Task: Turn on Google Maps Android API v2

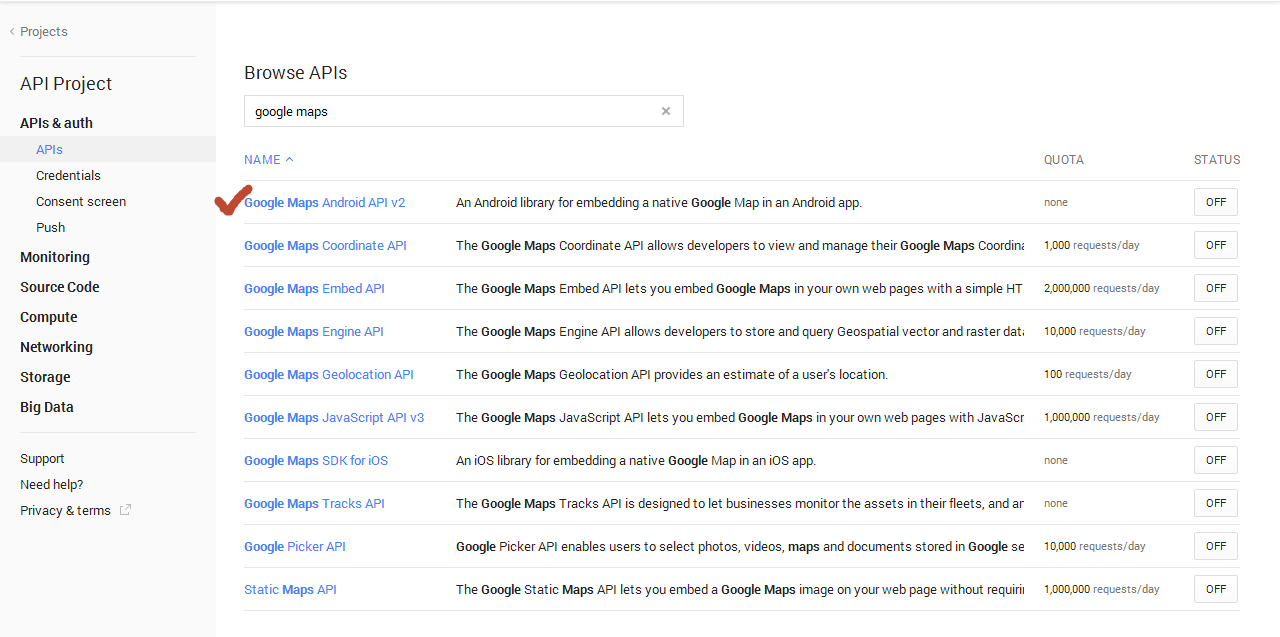Action: (1215, 202)
